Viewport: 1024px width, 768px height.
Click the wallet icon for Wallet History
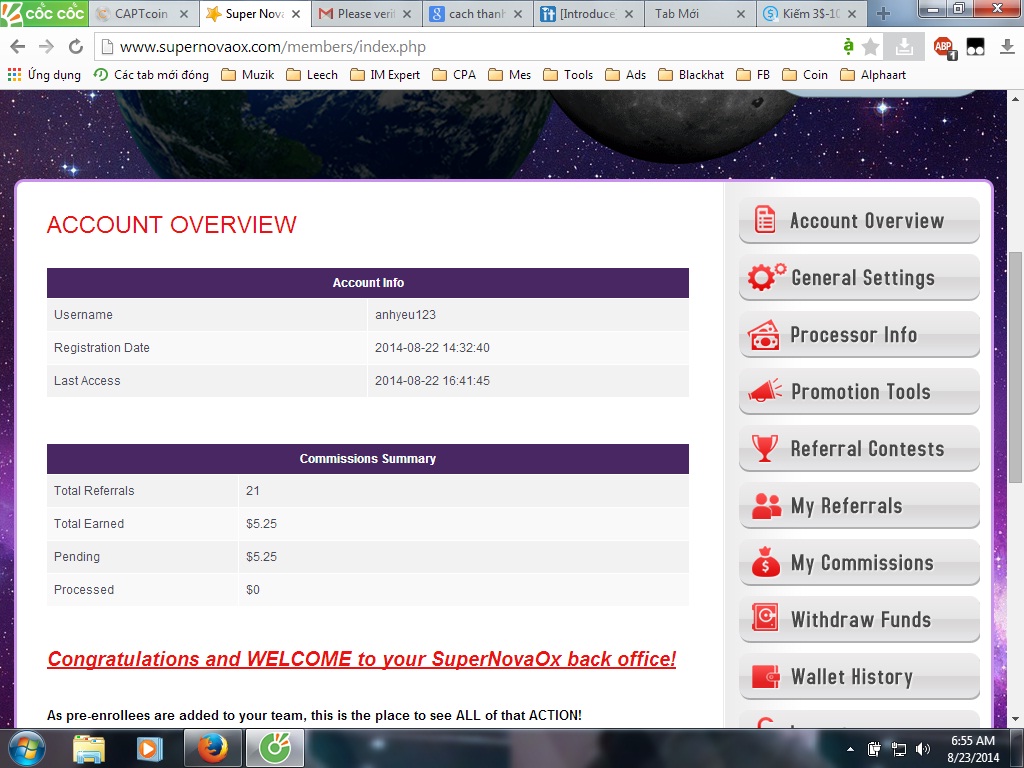pyautogui.click(x=765, y=676)
